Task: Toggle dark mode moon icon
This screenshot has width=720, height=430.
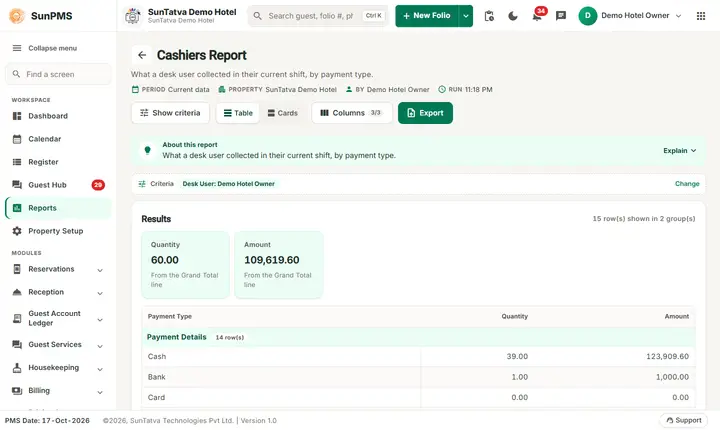Action: [513, 16]
